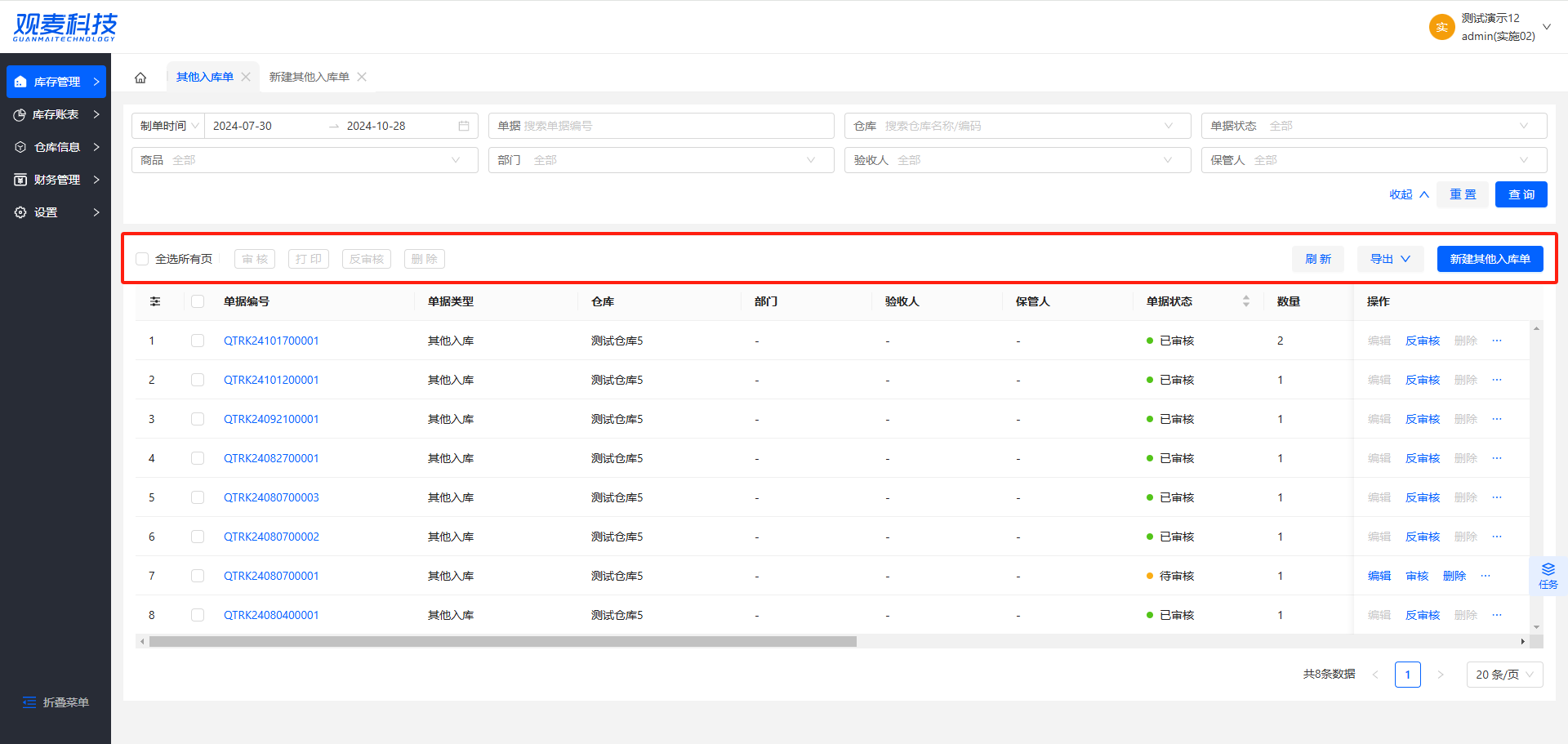The image size is (1568, 744).
Task: Click the 观麦科技 logo
Action: tap(65, 27)
